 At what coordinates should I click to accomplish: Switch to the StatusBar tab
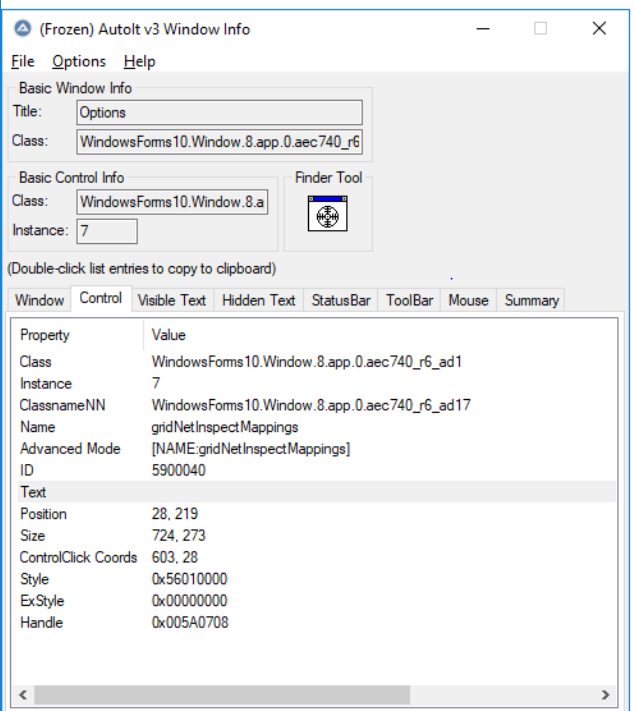tap(341, 300)
